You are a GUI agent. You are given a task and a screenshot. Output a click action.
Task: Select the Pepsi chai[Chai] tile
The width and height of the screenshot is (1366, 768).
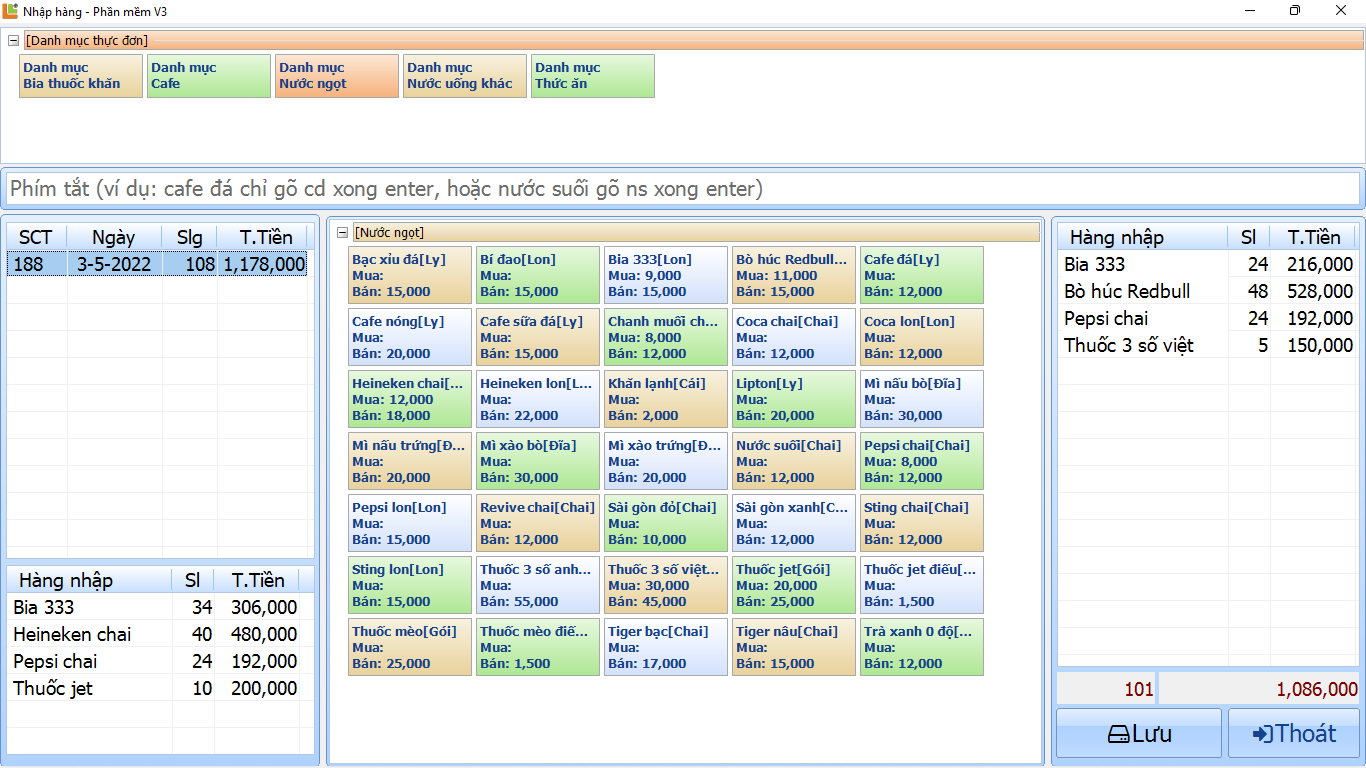pos(922,461)
